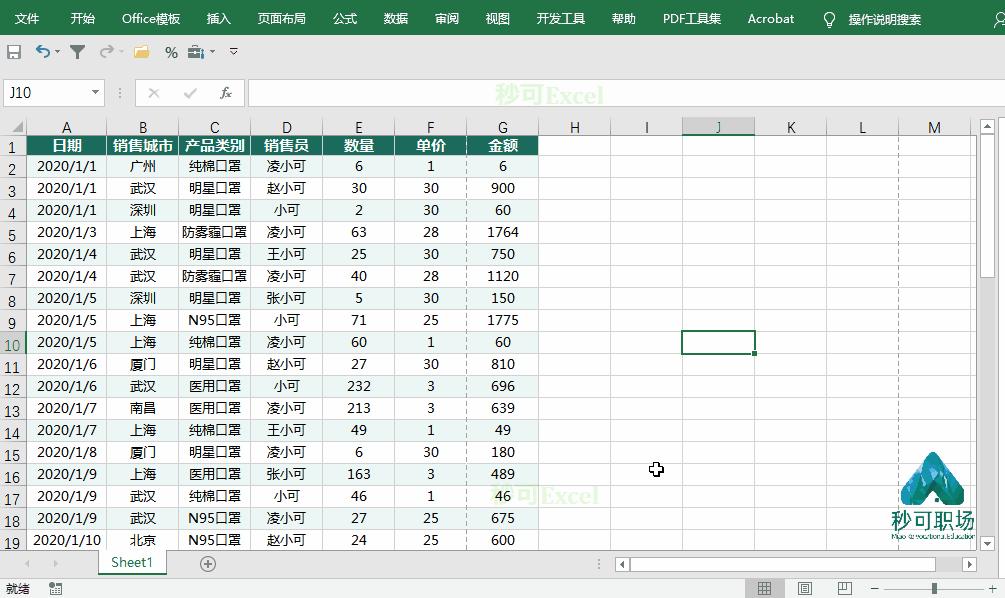The image size is (1005, 598).
Task: Select the Filter icon in Quick Access Toolbar
Action: pos(78,52)
